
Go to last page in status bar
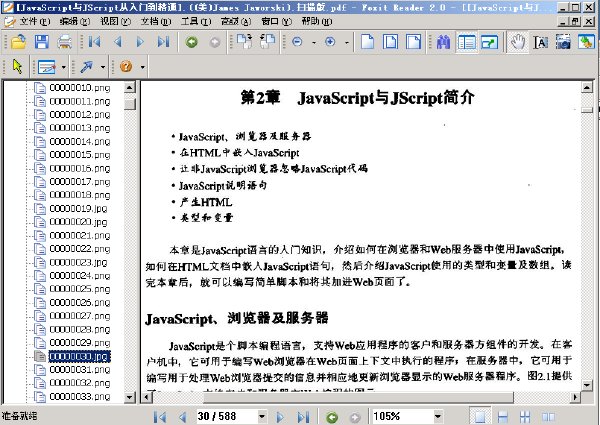tap(303, 417)
